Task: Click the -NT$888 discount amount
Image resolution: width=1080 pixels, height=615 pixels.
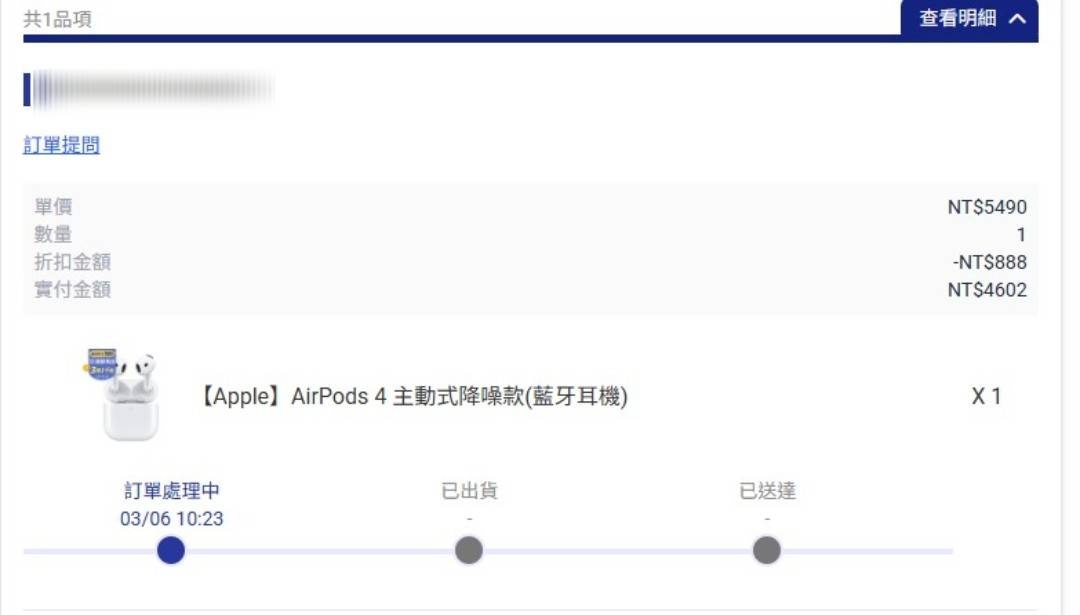Action: pos(990,262)
